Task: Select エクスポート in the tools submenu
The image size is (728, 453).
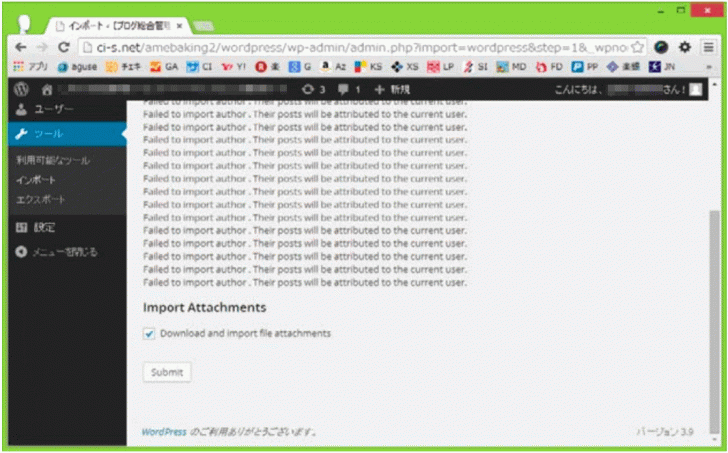Action: coord(41,198)
